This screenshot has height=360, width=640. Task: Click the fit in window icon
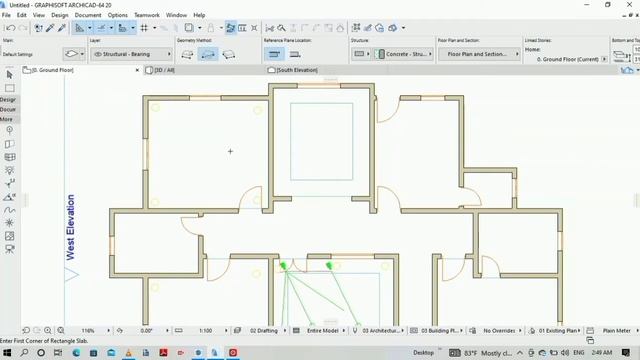pos(61,330)
